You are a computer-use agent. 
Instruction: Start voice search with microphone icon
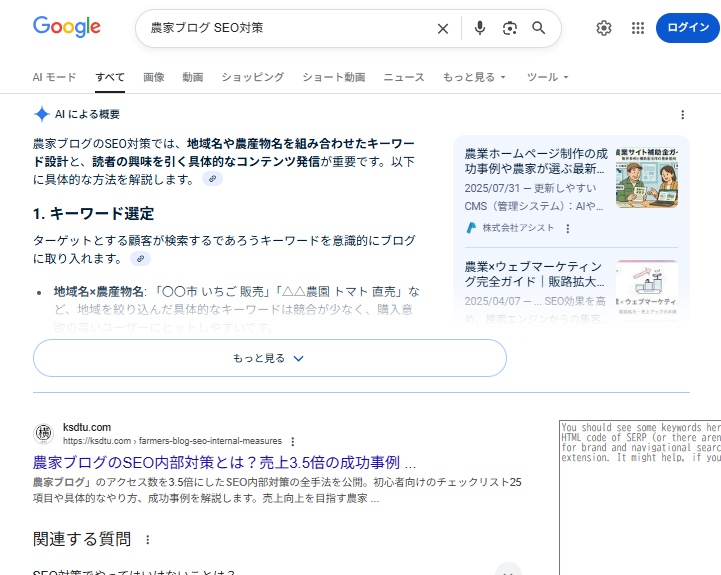[x=480, y=28]
